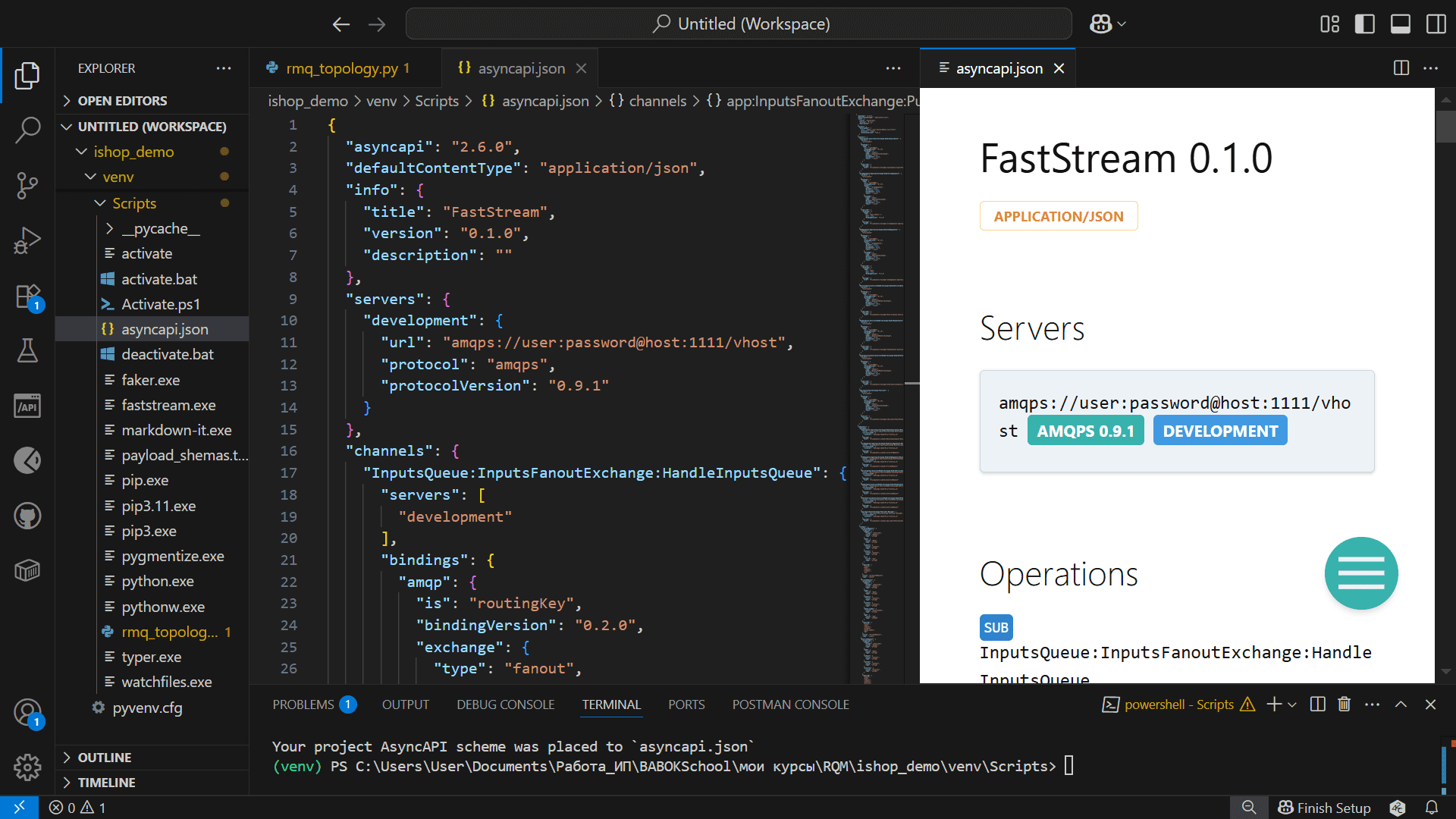Split the preview editor to the right

click(x=1401, y=68)
